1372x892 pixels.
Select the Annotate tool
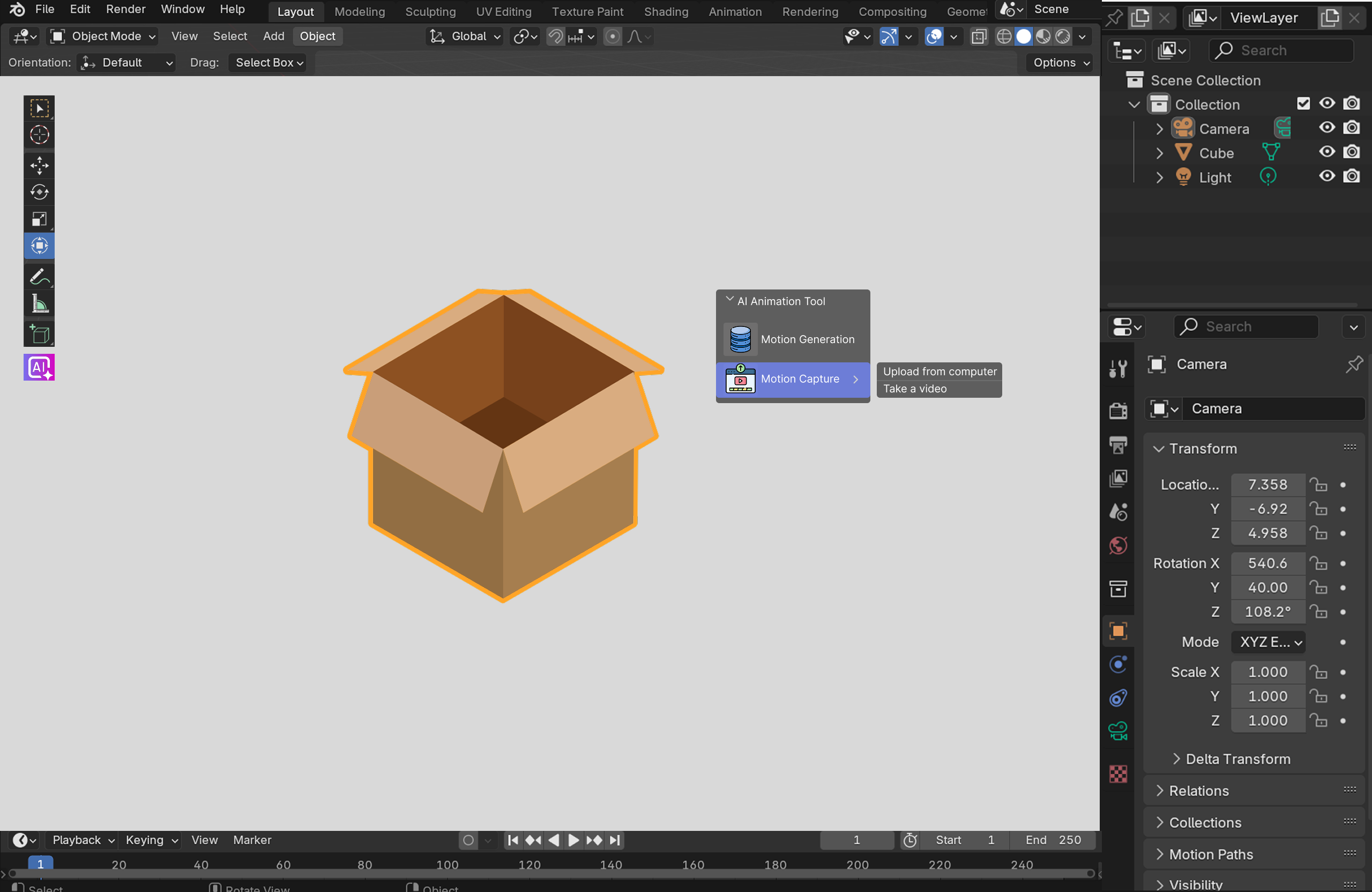click(x=39, y=277)
